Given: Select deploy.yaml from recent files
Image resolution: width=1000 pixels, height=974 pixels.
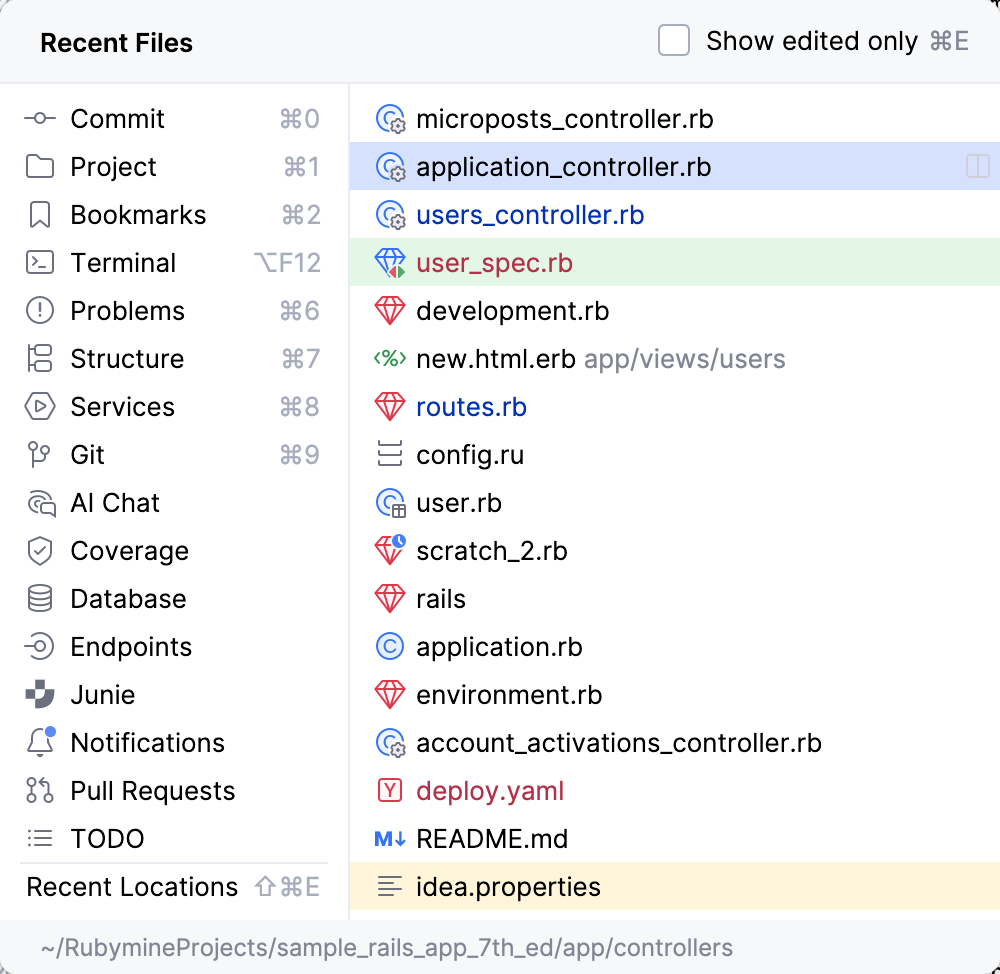Looking at the screenshot, I should click(490, 791).
